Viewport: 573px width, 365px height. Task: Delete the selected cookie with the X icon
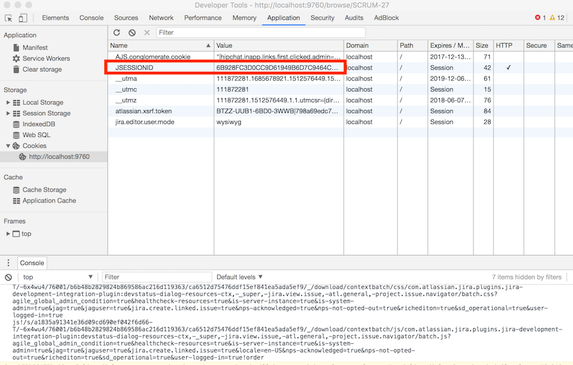click(x=147, y=33)
